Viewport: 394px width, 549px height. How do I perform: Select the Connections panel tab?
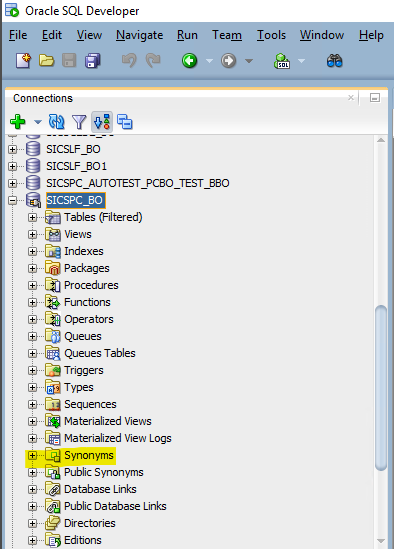[x=43, y=98]
